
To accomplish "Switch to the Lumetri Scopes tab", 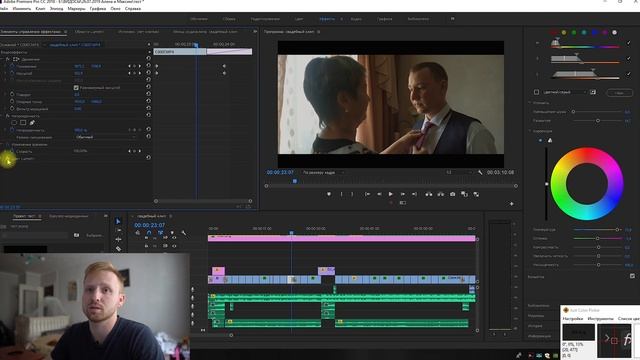I will click(89, 31).
